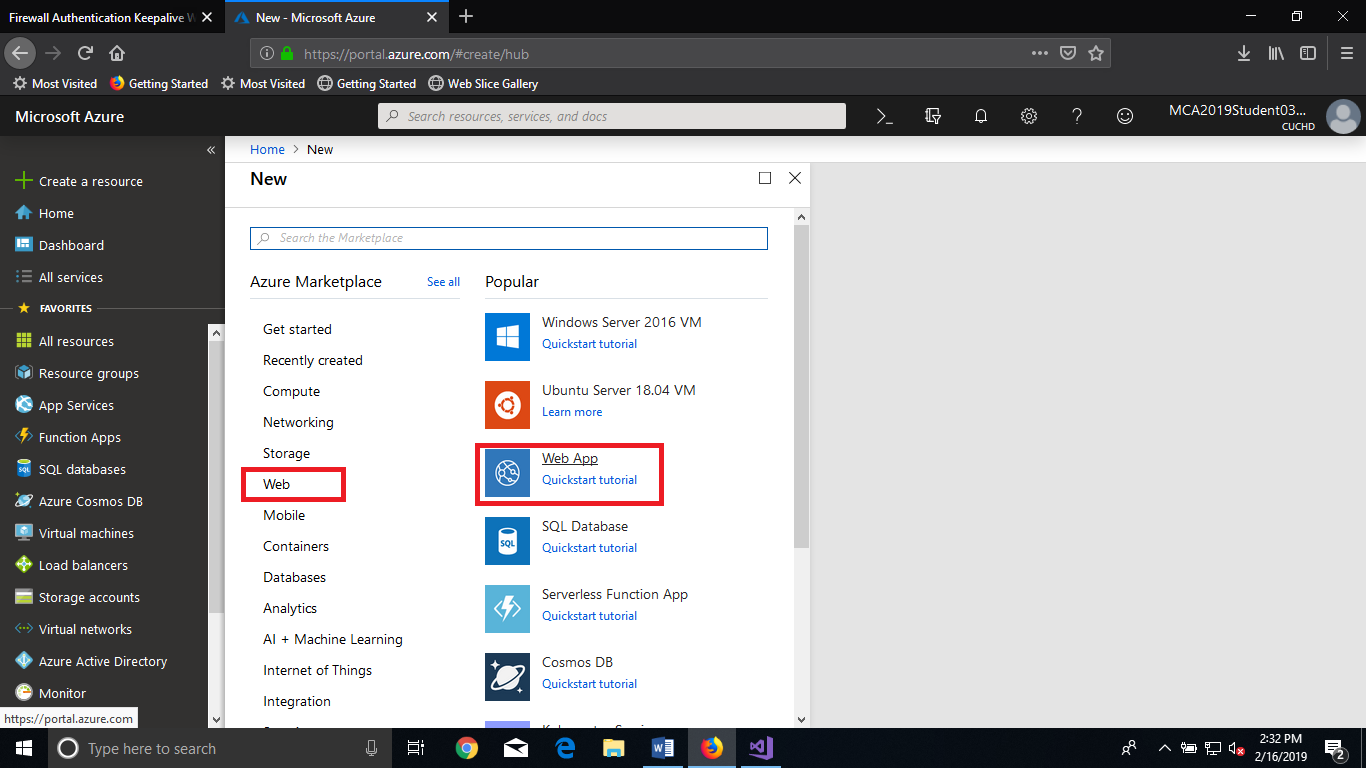Select Get started category

pyautogui.click(x=297, y=329)
